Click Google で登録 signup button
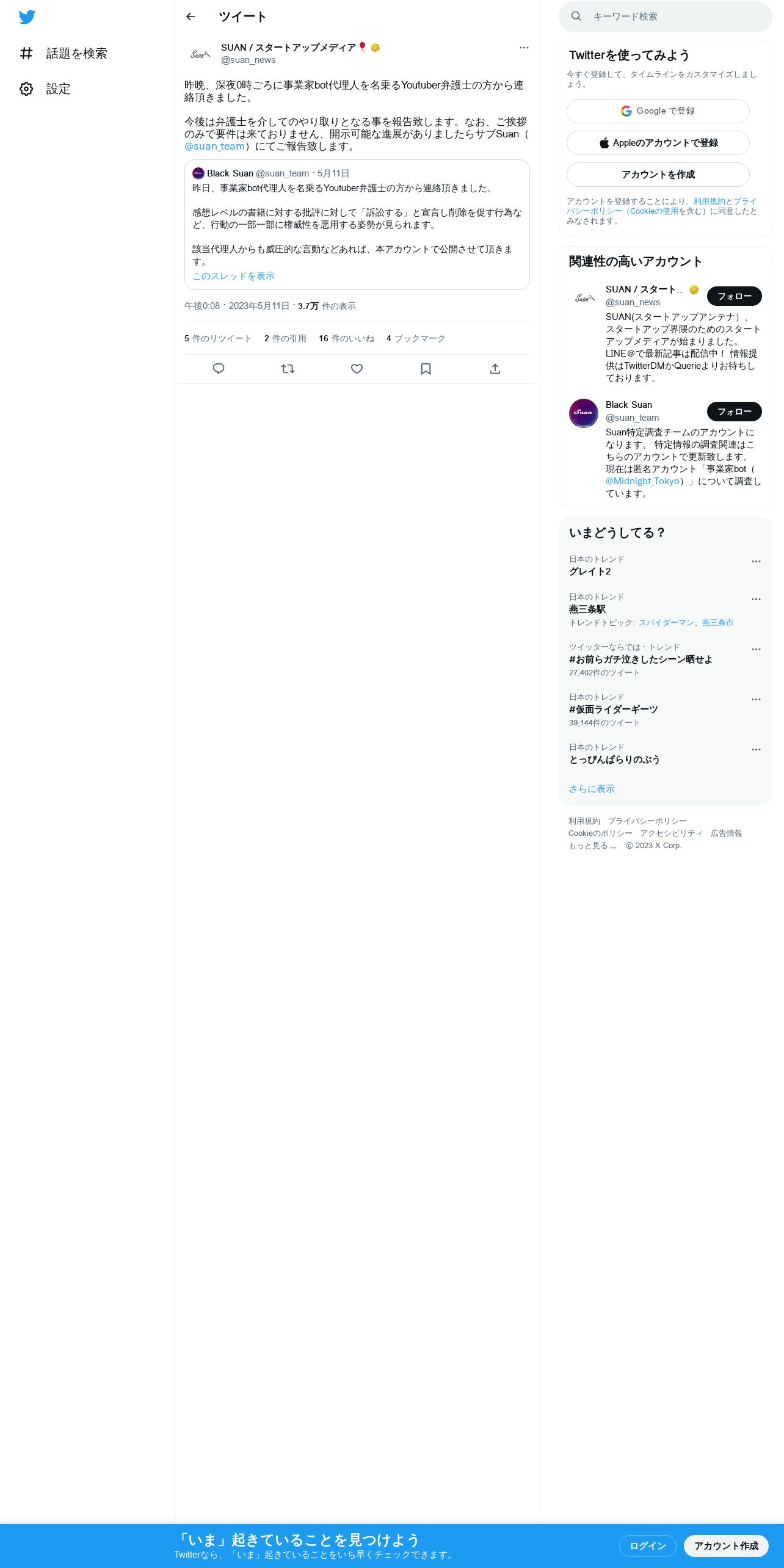This screenshot has width=784, height=1568. 658,111
